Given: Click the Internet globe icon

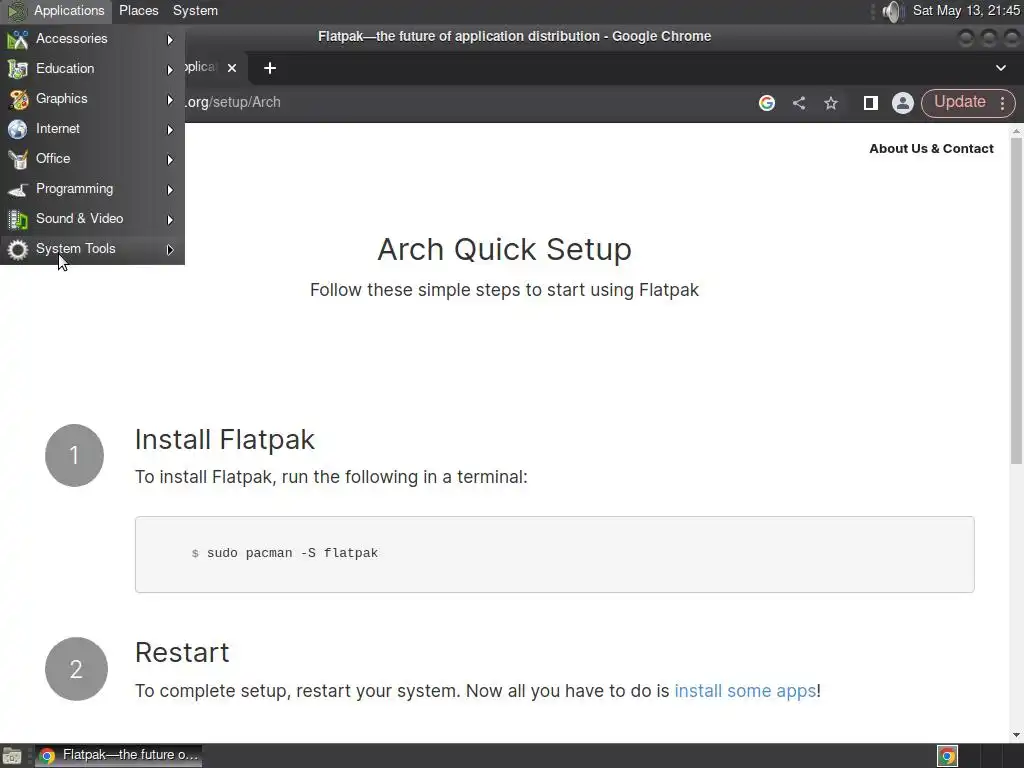Looking at the screenshot, I should (x=18, y=129).
